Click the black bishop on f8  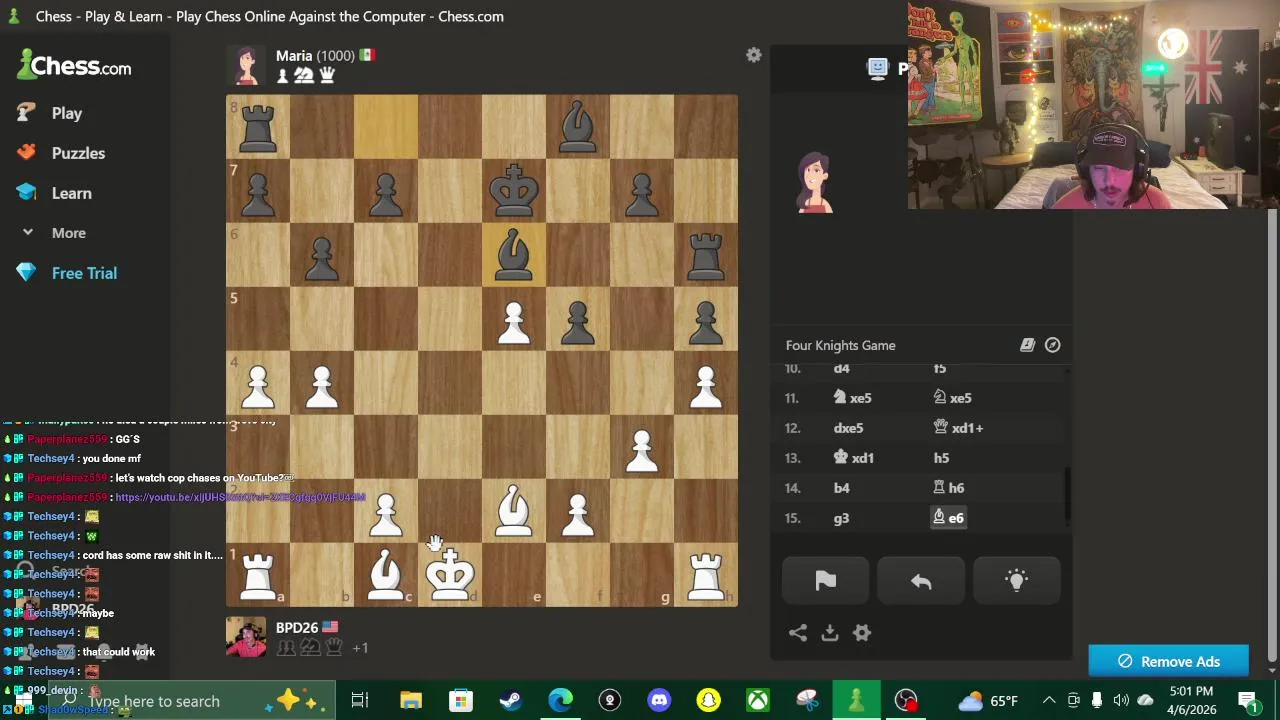coord(578,126)
